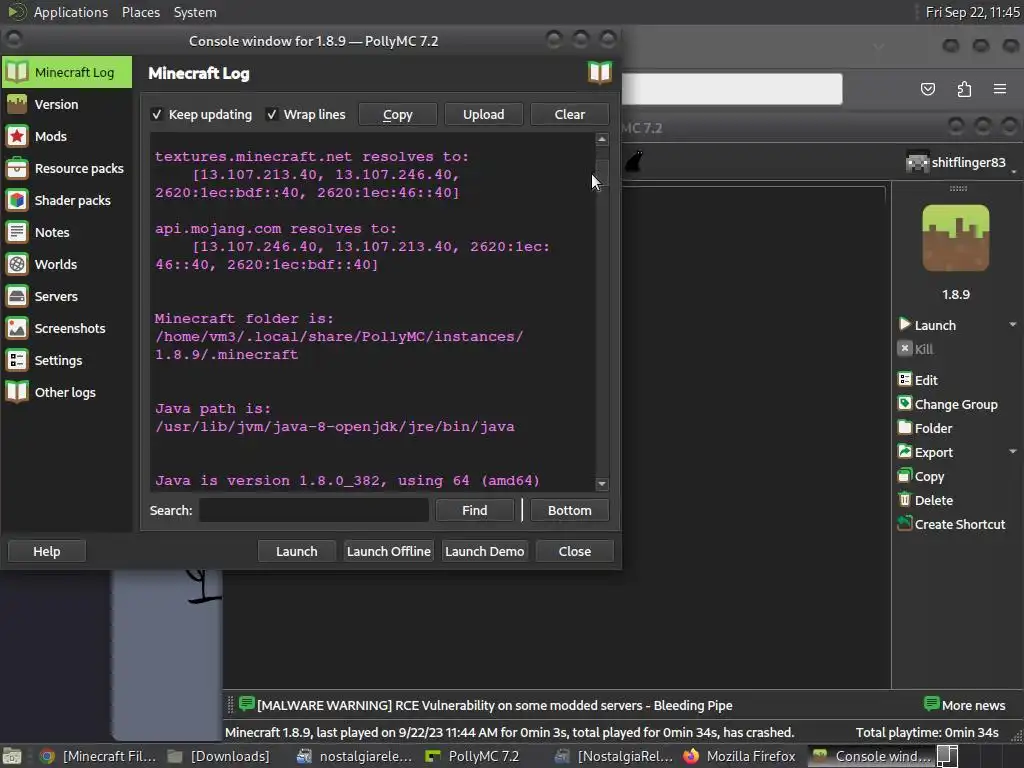Click the log line 'Minecraft folder is:'

(244, 319)
